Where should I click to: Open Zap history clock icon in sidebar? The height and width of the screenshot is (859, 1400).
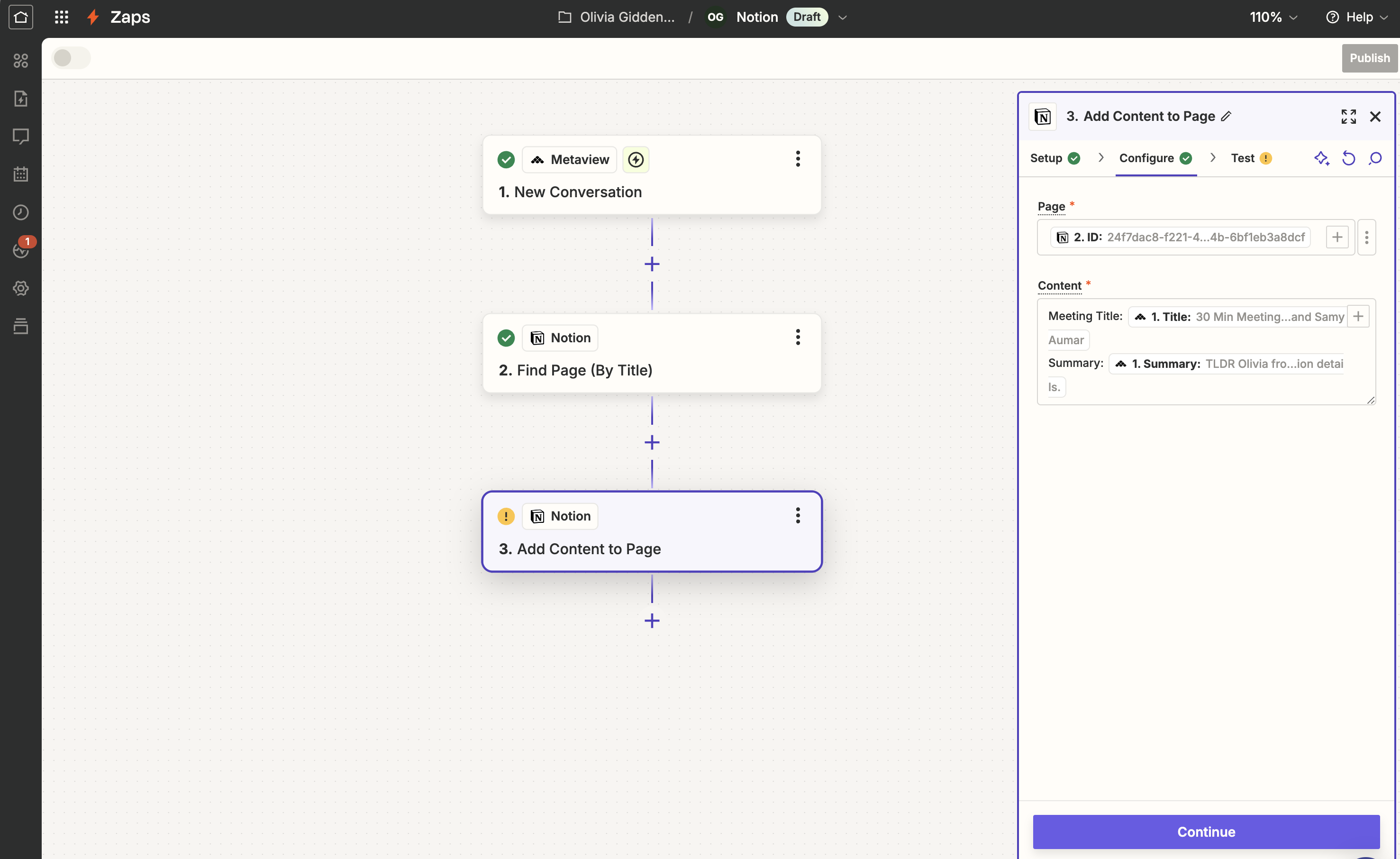click(20, 212)
